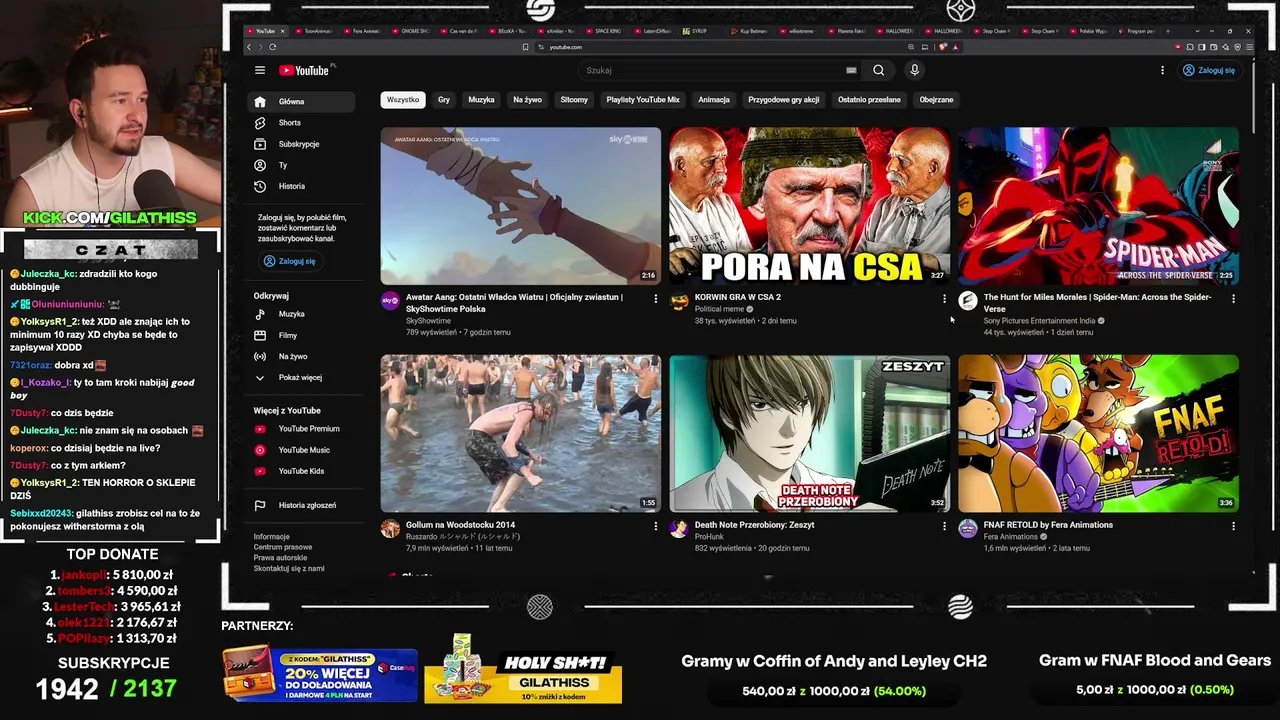
Task: Open the Political meme channel avatar
Action: [679, 301]
